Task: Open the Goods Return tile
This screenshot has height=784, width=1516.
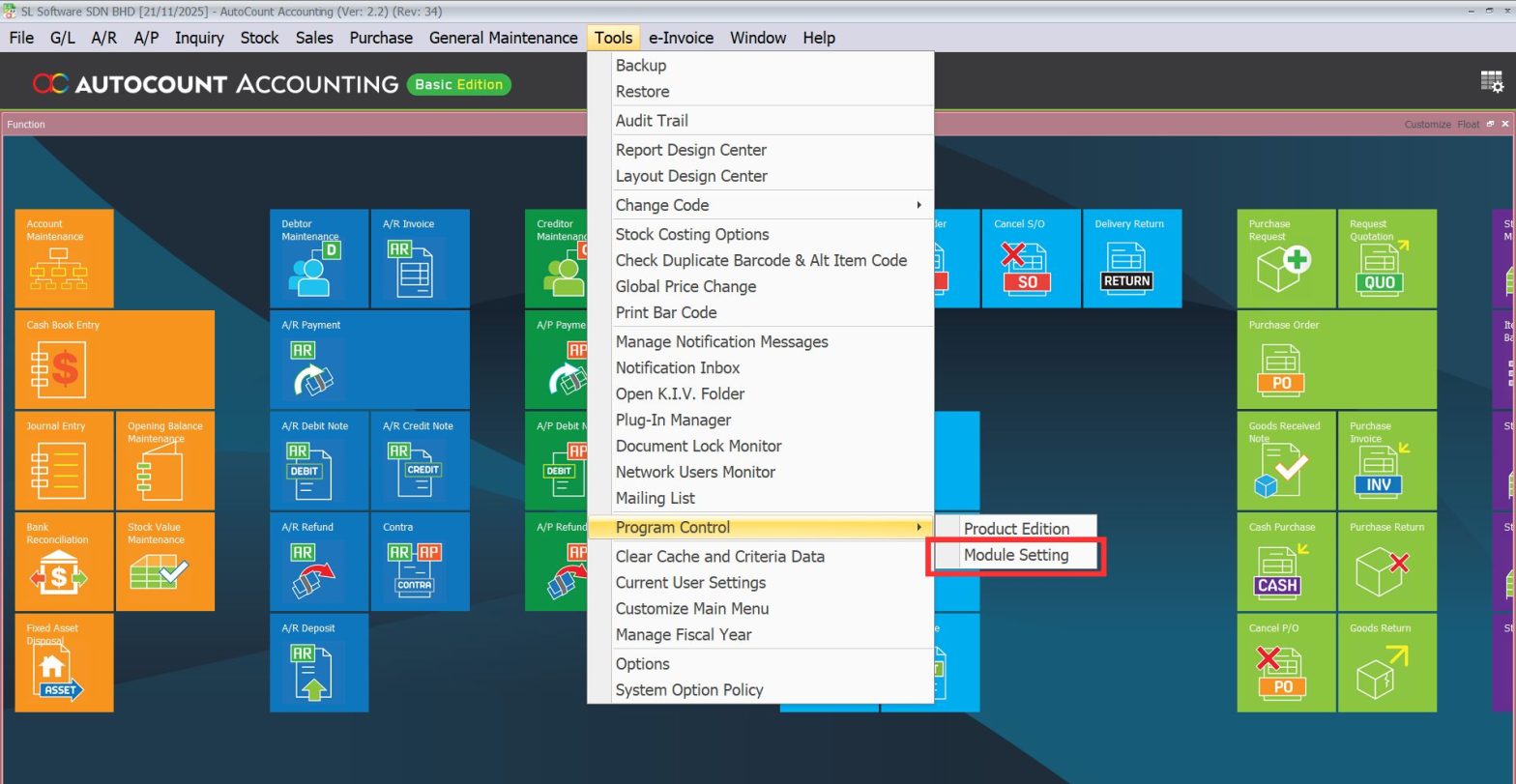Action: point(1387,662)
